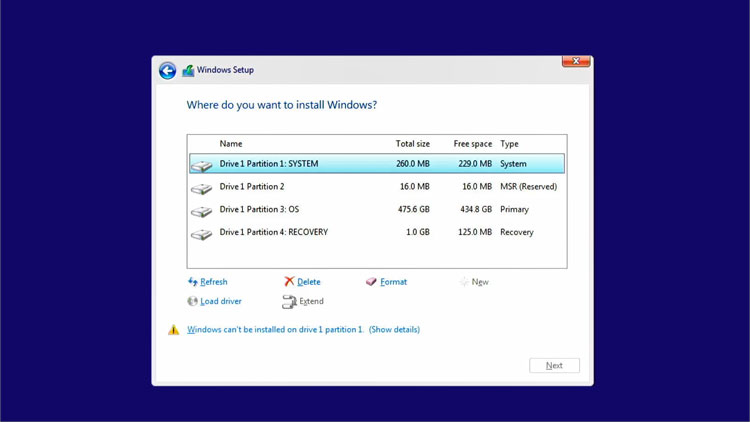Screen dimensions: 750x422
Task: Click the 260.0 MB total size cell
Action: pos(413,164)
